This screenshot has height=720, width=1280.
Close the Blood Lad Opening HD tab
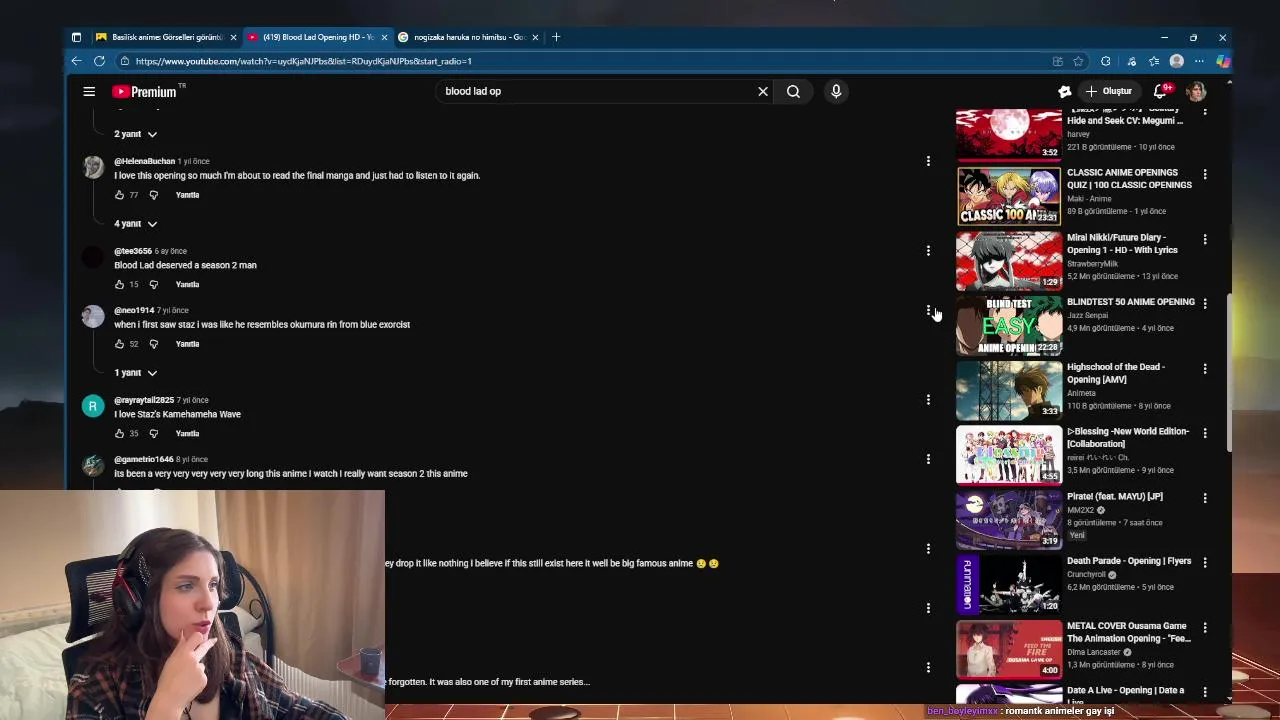[x=384, y=37]
